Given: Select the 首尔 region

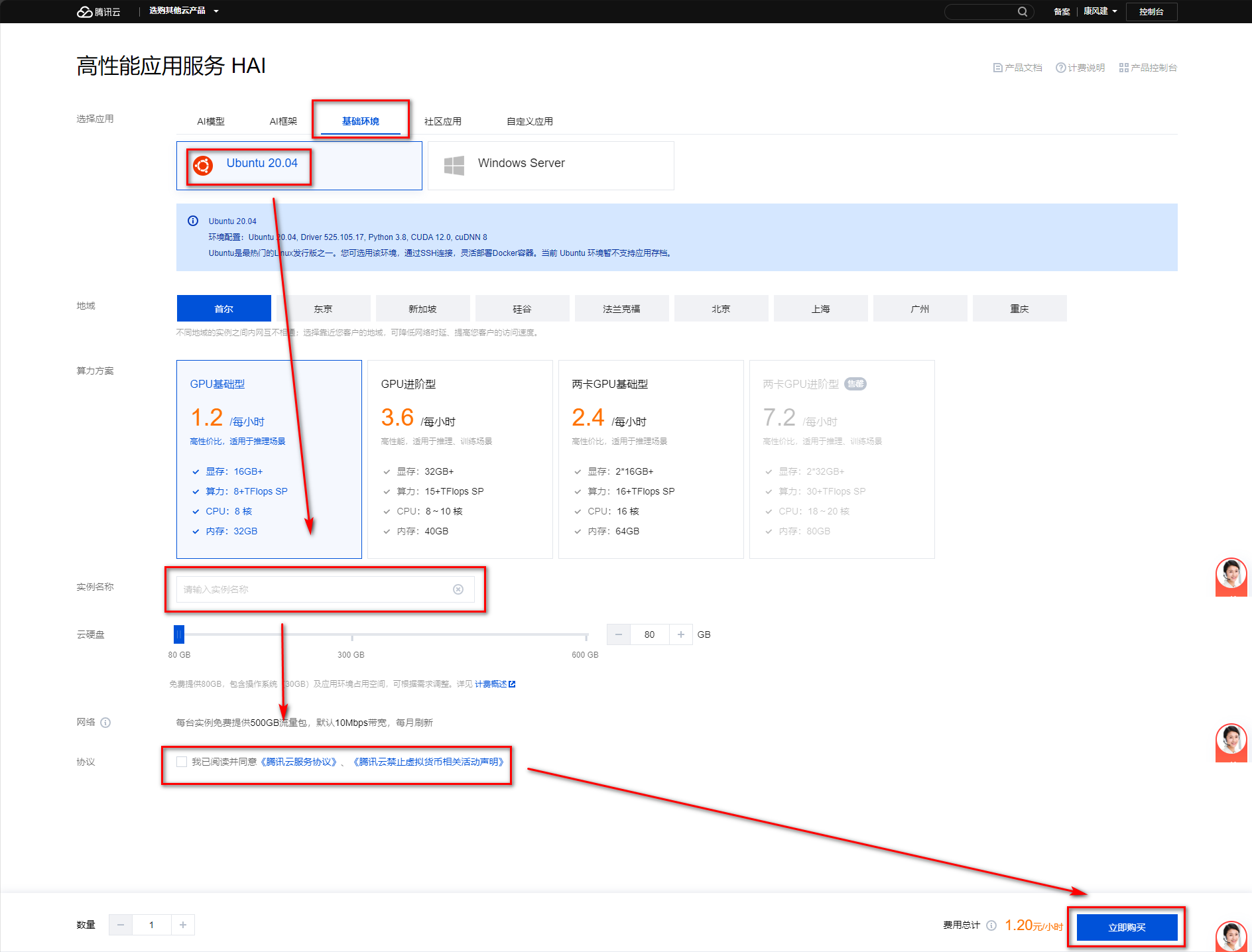Looking at the screenshot, I should pyautogui.click(x=224, y=308).
